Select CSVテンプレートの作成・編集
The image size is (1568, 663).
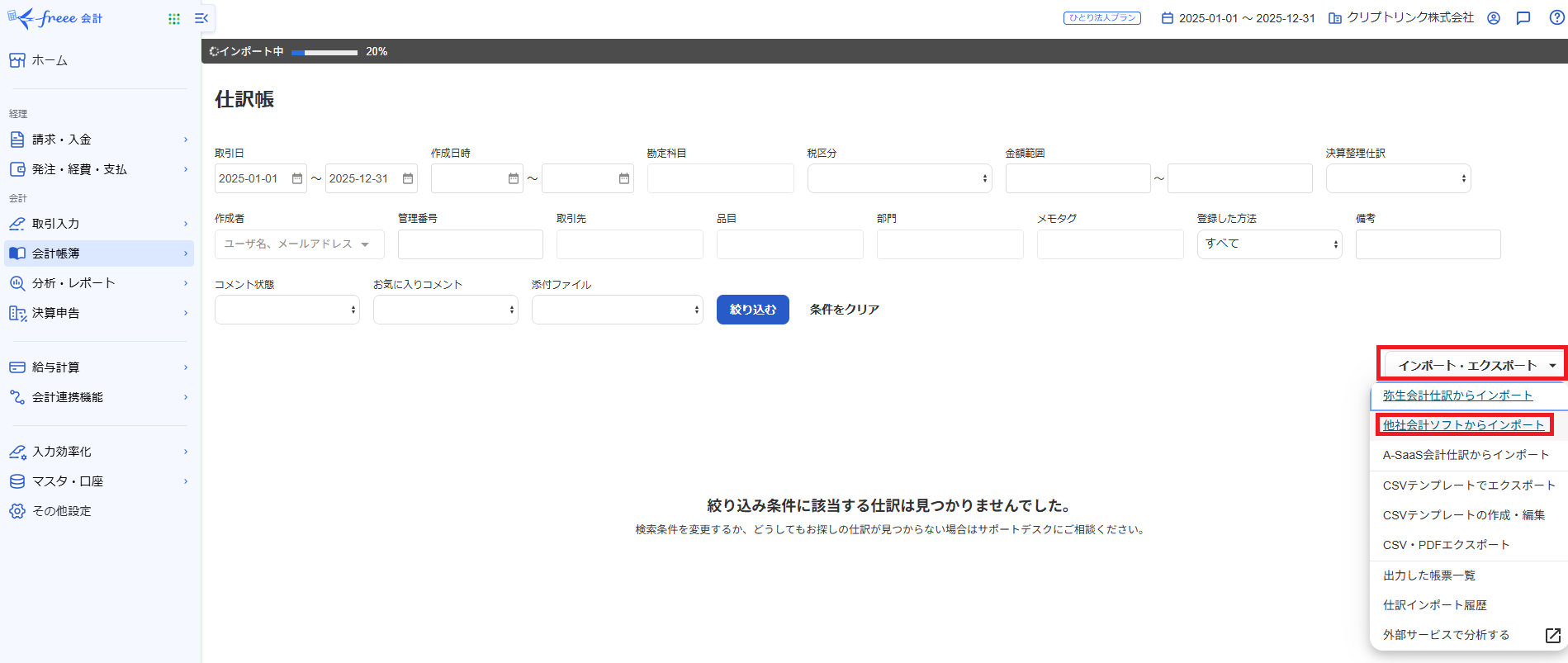(x=1464, y=515)
